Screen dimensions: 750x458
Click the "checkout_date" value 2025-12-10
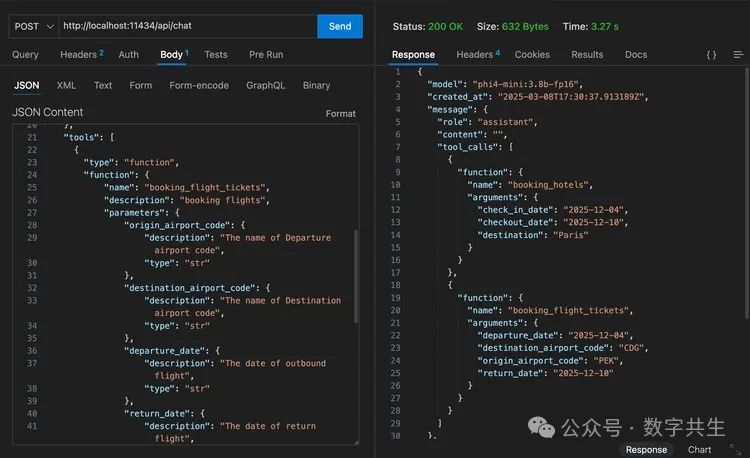tap(593, 222)
